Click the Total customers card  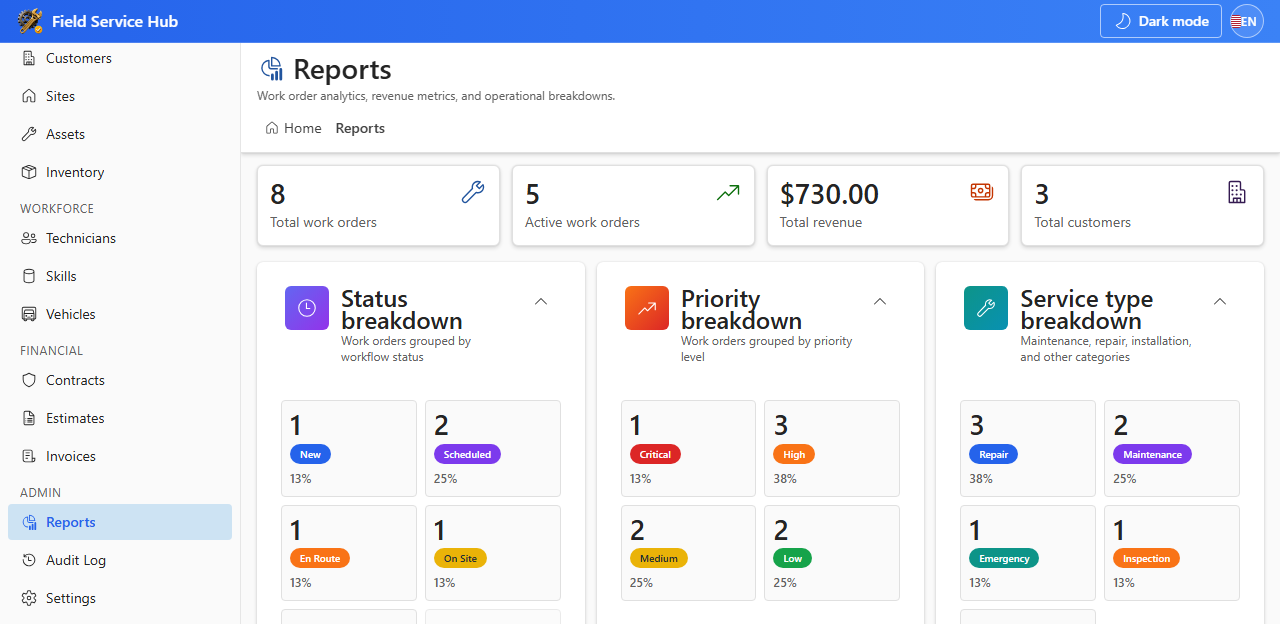pos(1142,206)
